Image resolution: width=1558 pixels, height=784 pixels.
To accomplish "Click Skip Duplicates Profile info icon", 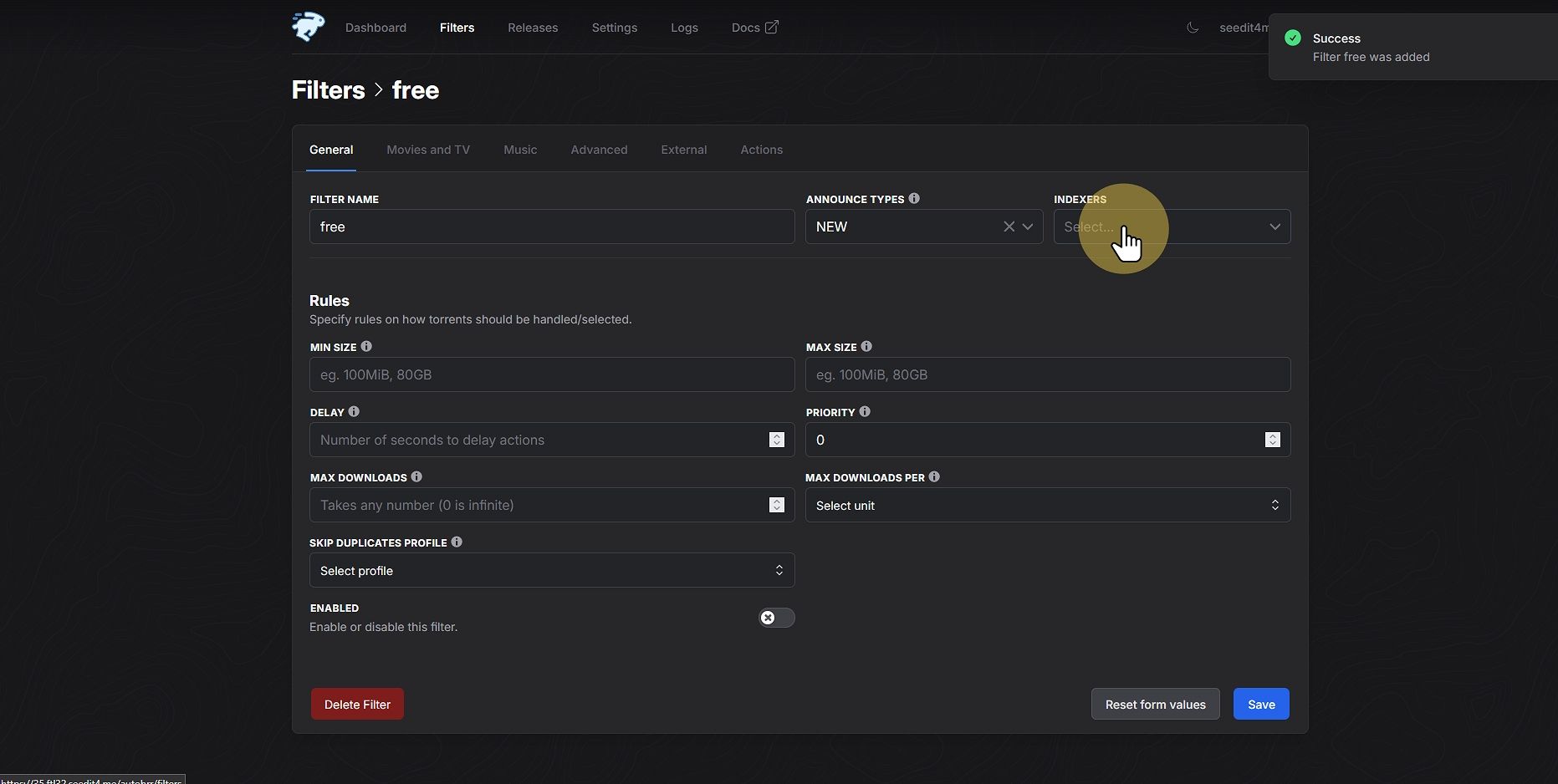I will [457, 542].
